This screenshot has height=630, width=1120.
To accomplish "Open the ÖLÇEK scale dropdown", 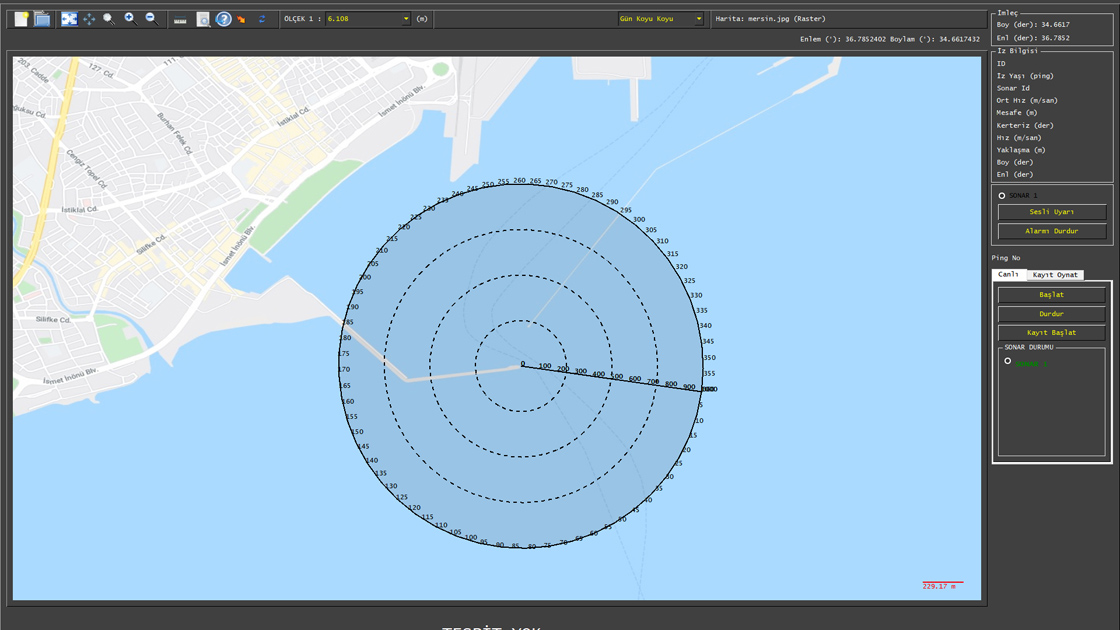I will 406,19.
